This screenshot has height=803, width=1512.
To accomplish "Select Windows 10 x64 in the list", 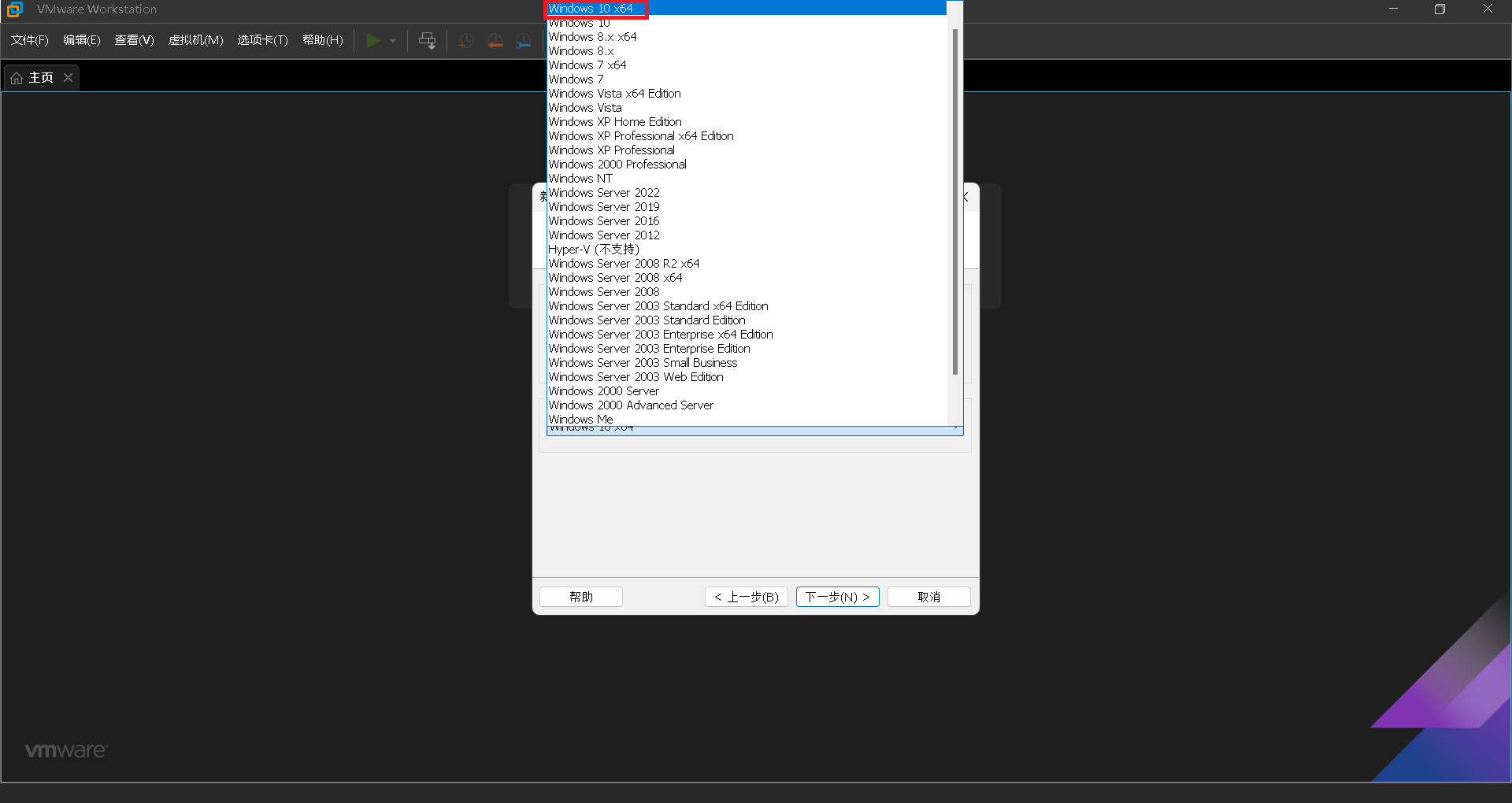I will [x=747, y=8].
